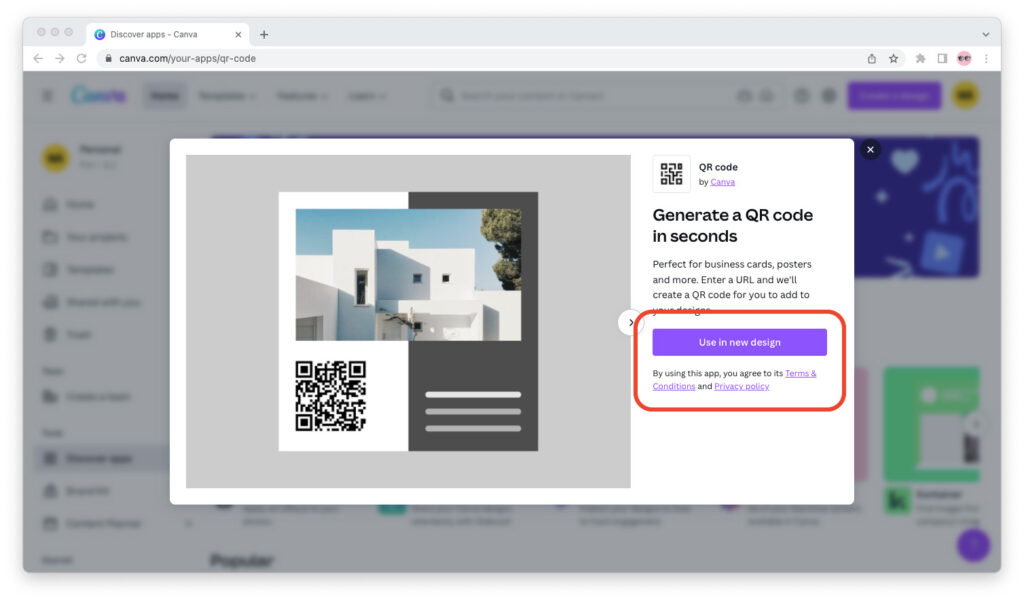Open Your projects in the sidebar
Viewport: 1024px width, 601px height.
point(86,236)
